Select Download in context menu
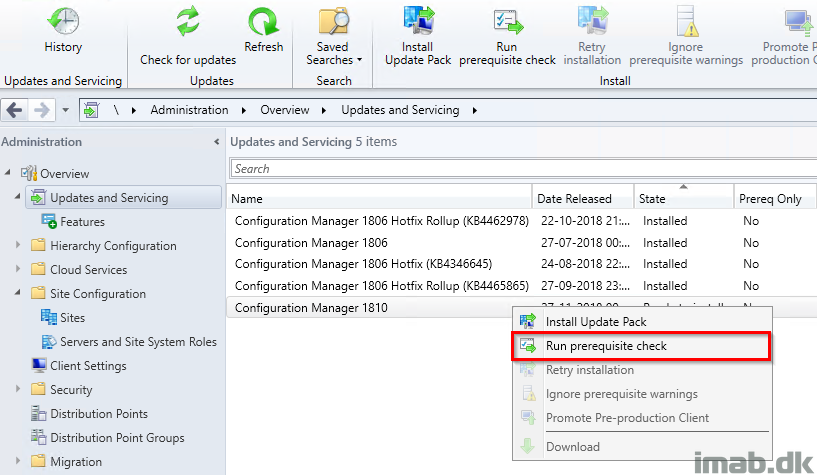Image resolution: width=817 pixels, height=475 pixels. coord(642,446)
